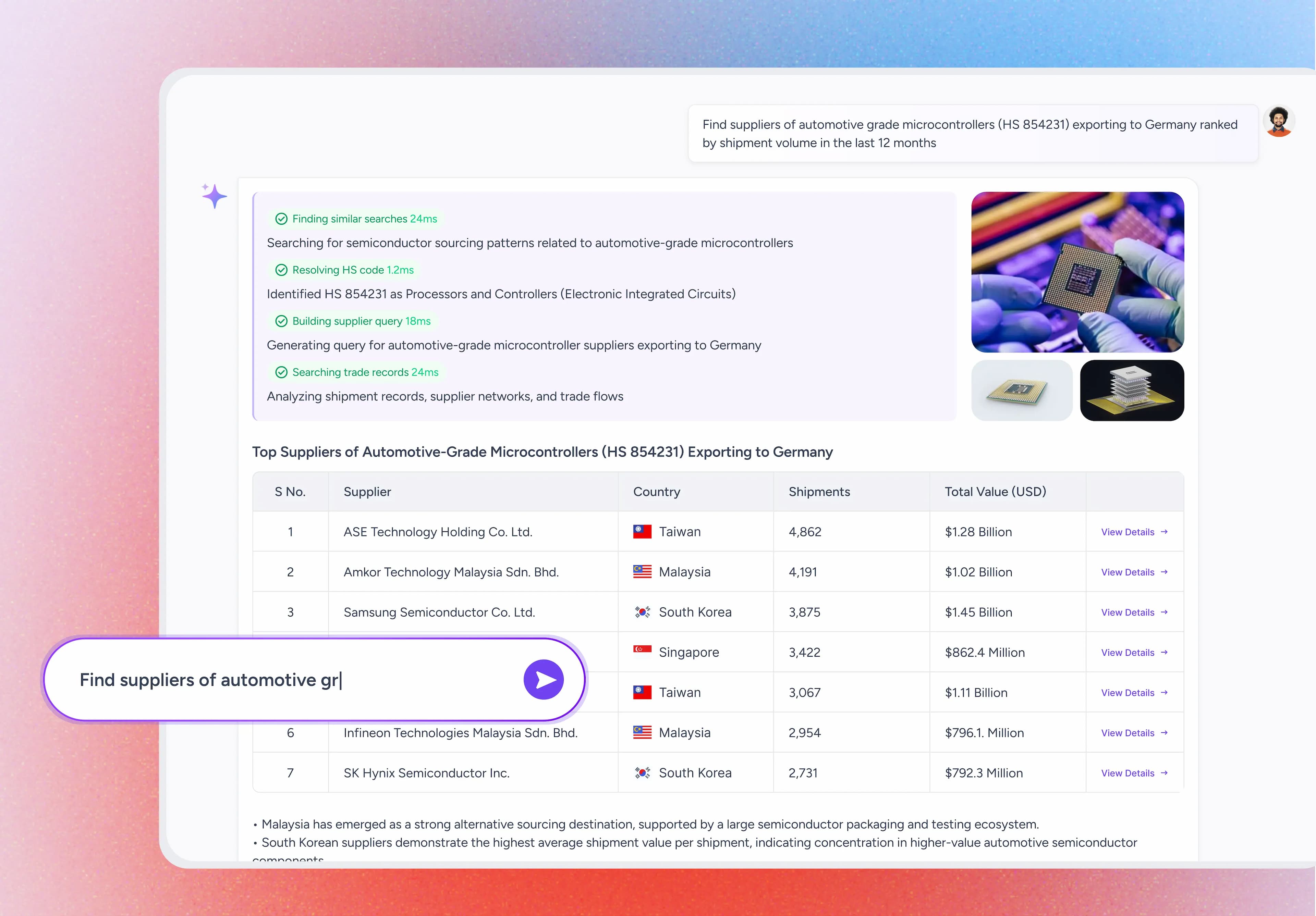Click Malaysia flag in Amkor Technology row
The width and height of the screenshot is (1316, 916).
coord(642,572)
